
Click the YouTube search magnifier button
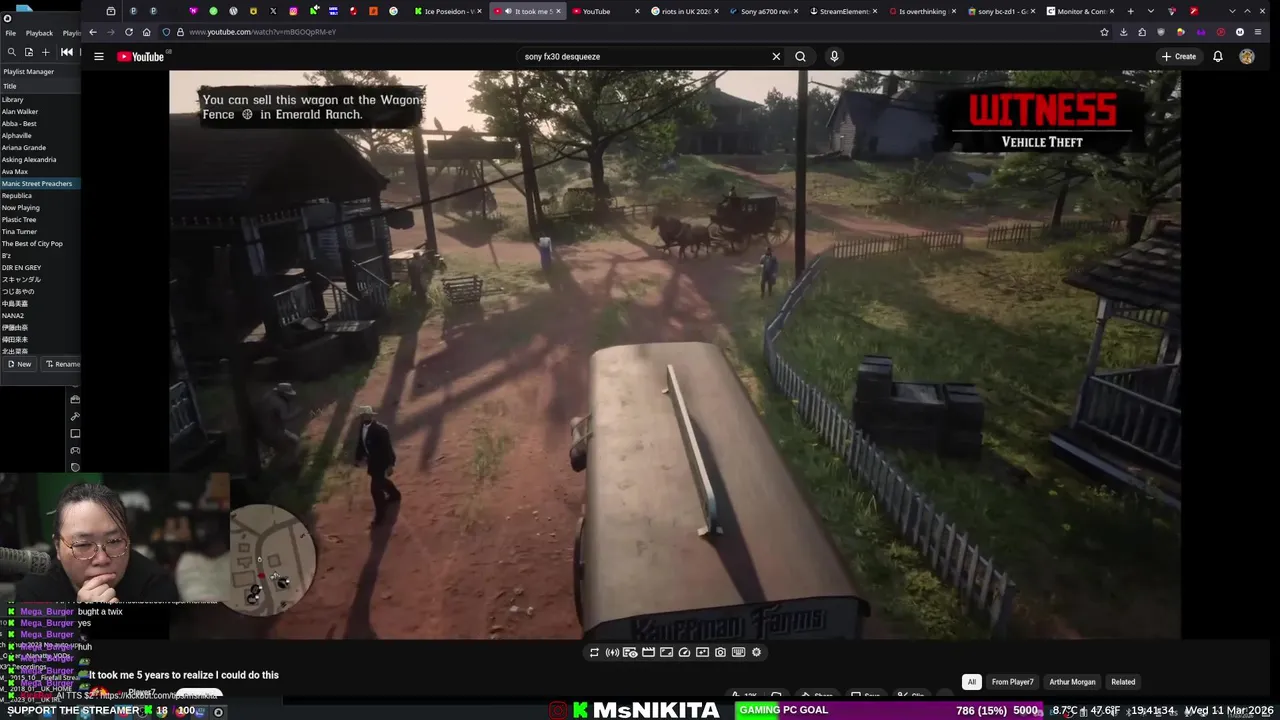[x=800, y=56]
